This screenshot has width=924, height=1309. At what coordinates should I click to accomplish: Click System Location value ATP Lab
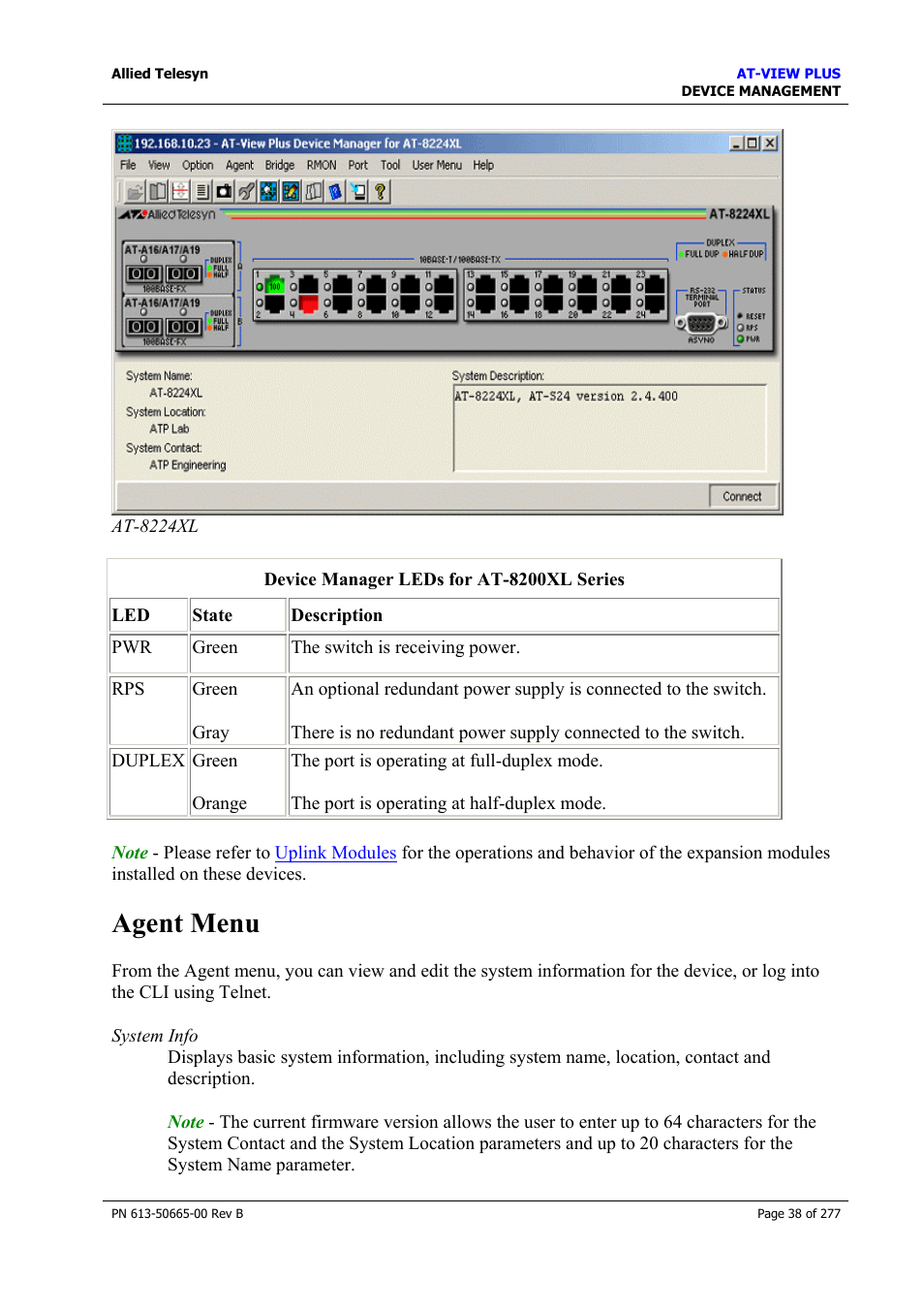169,429
